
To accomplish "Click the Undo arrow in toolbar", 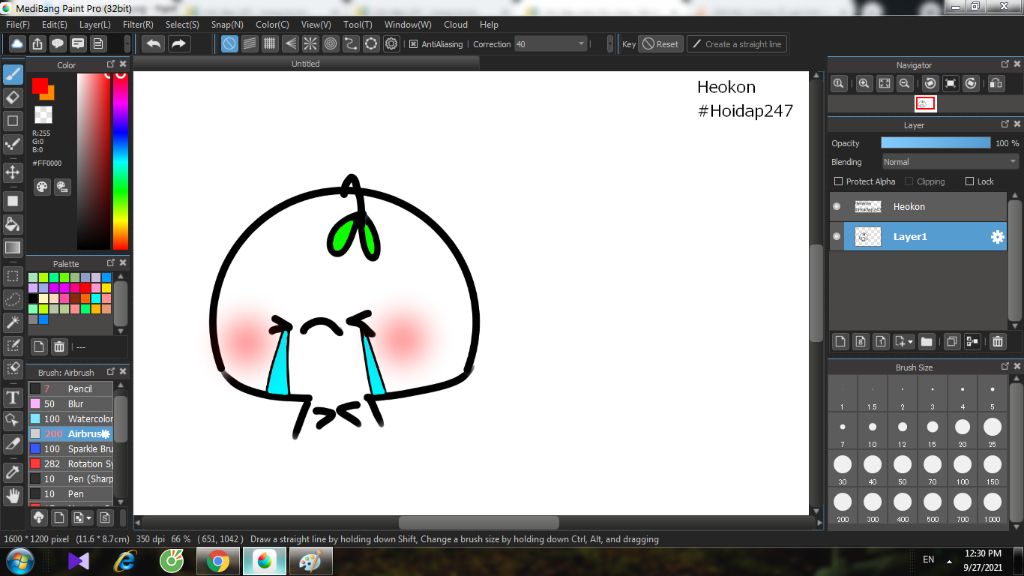I will point(153,44).
